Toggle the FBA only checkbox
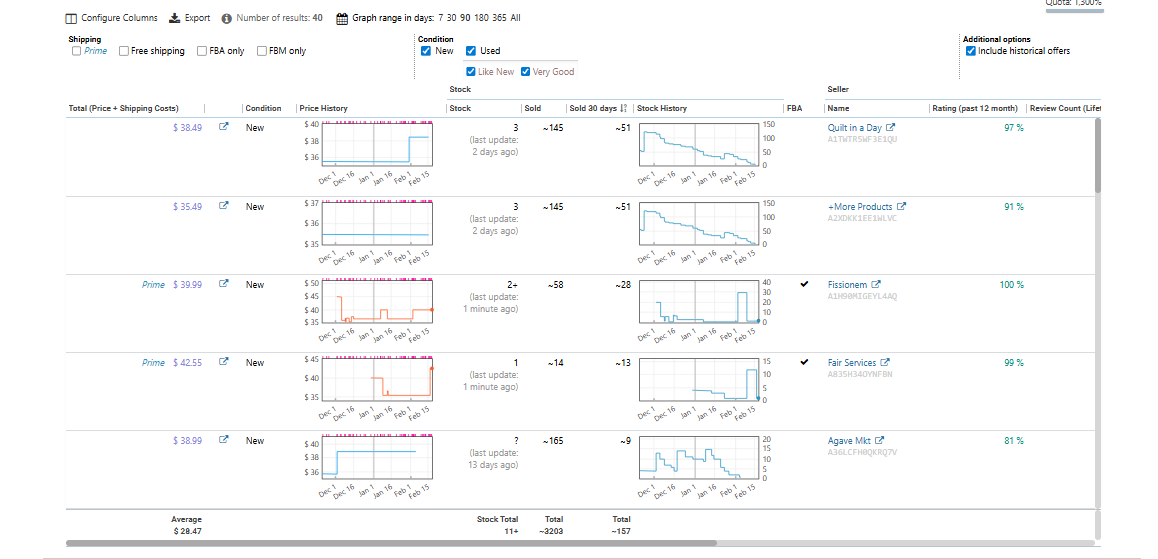Viewport: 1158px width, 559px height. pyautogui.click(x=202, y=51)
